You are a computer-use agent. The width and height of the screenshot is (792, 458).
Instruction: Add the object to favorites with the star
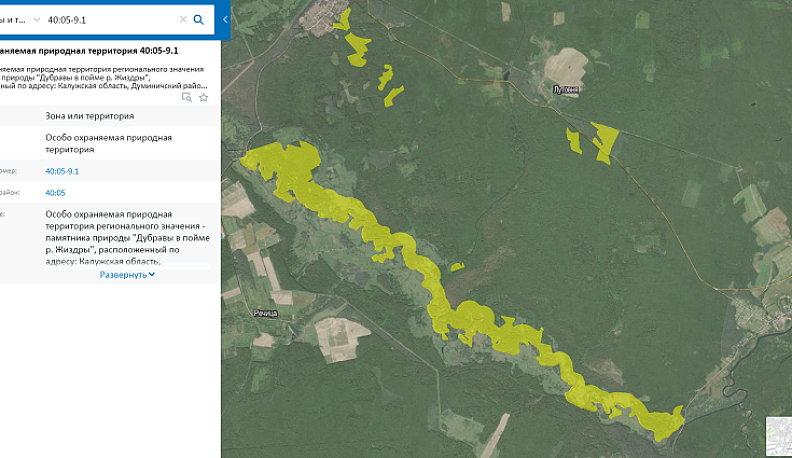pyautogui.click(x=203, y=98)
